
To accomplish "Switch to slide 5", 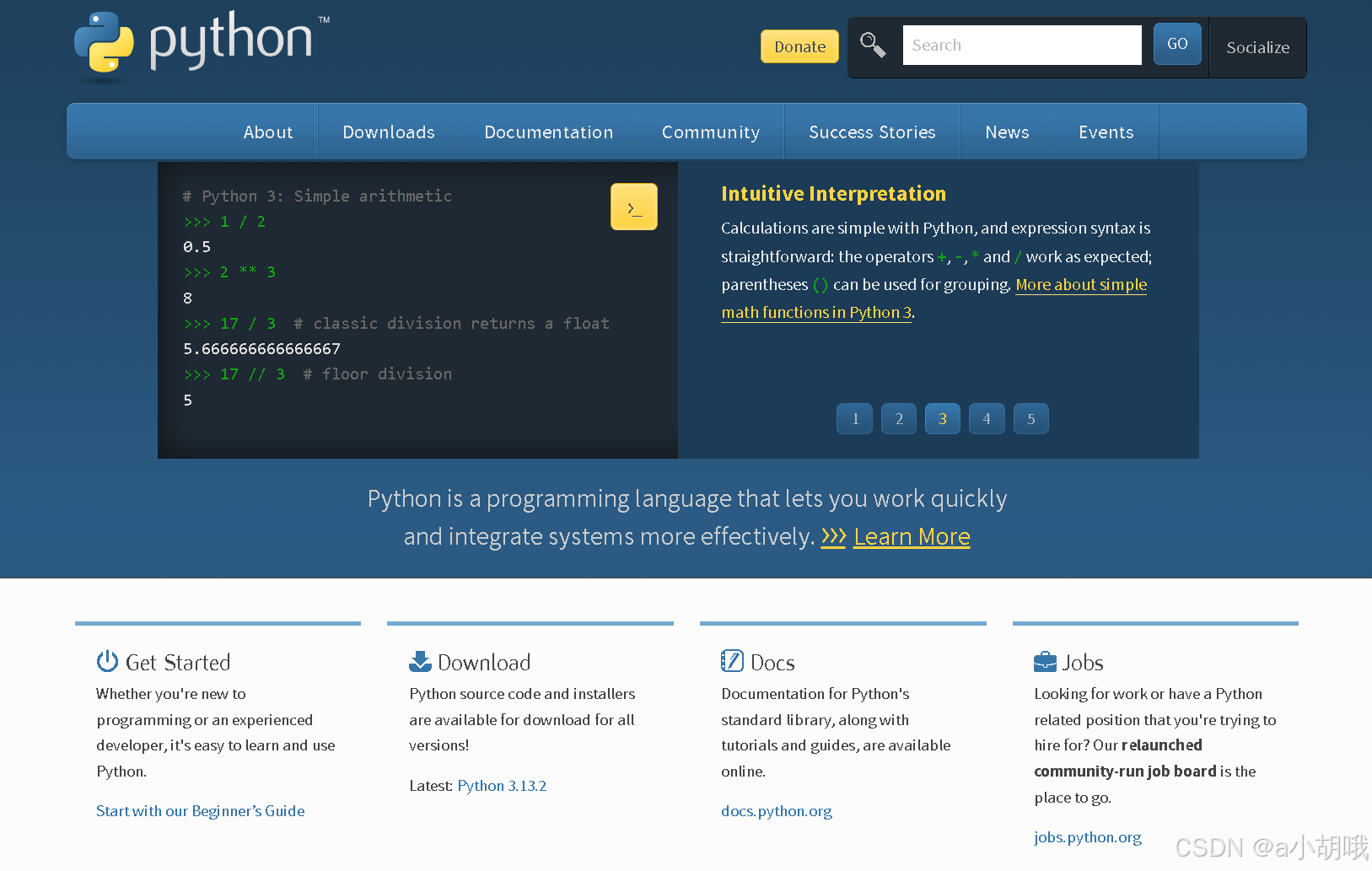I will (x=1030, y=419).
